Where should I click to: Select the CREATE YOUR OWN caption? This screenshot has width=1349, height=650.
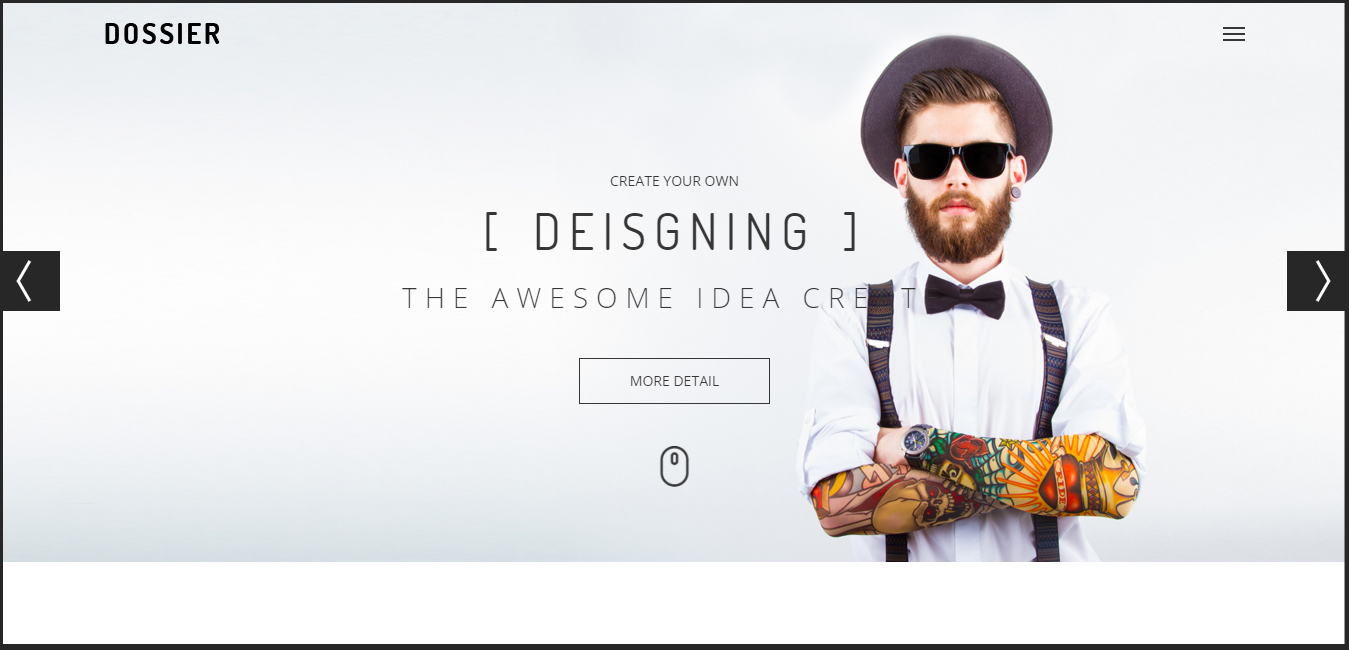[x=674, y=181]
